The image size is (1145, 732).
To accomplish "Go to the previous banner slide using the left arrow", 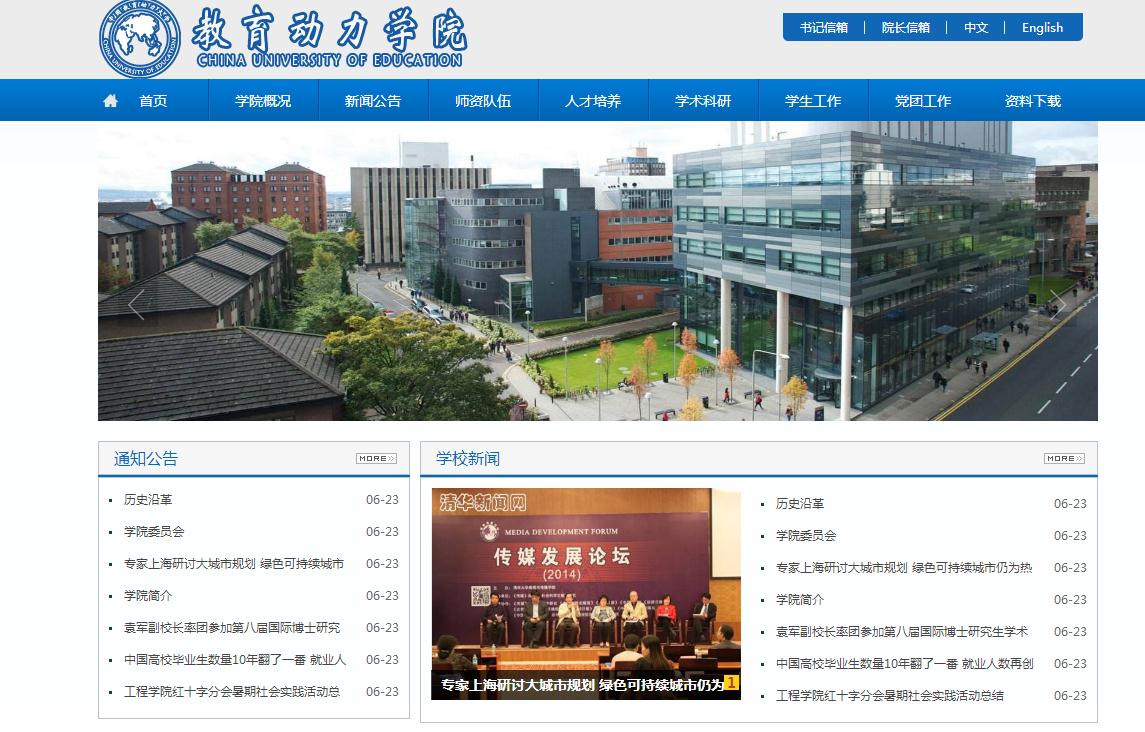I will click(137, 304).
